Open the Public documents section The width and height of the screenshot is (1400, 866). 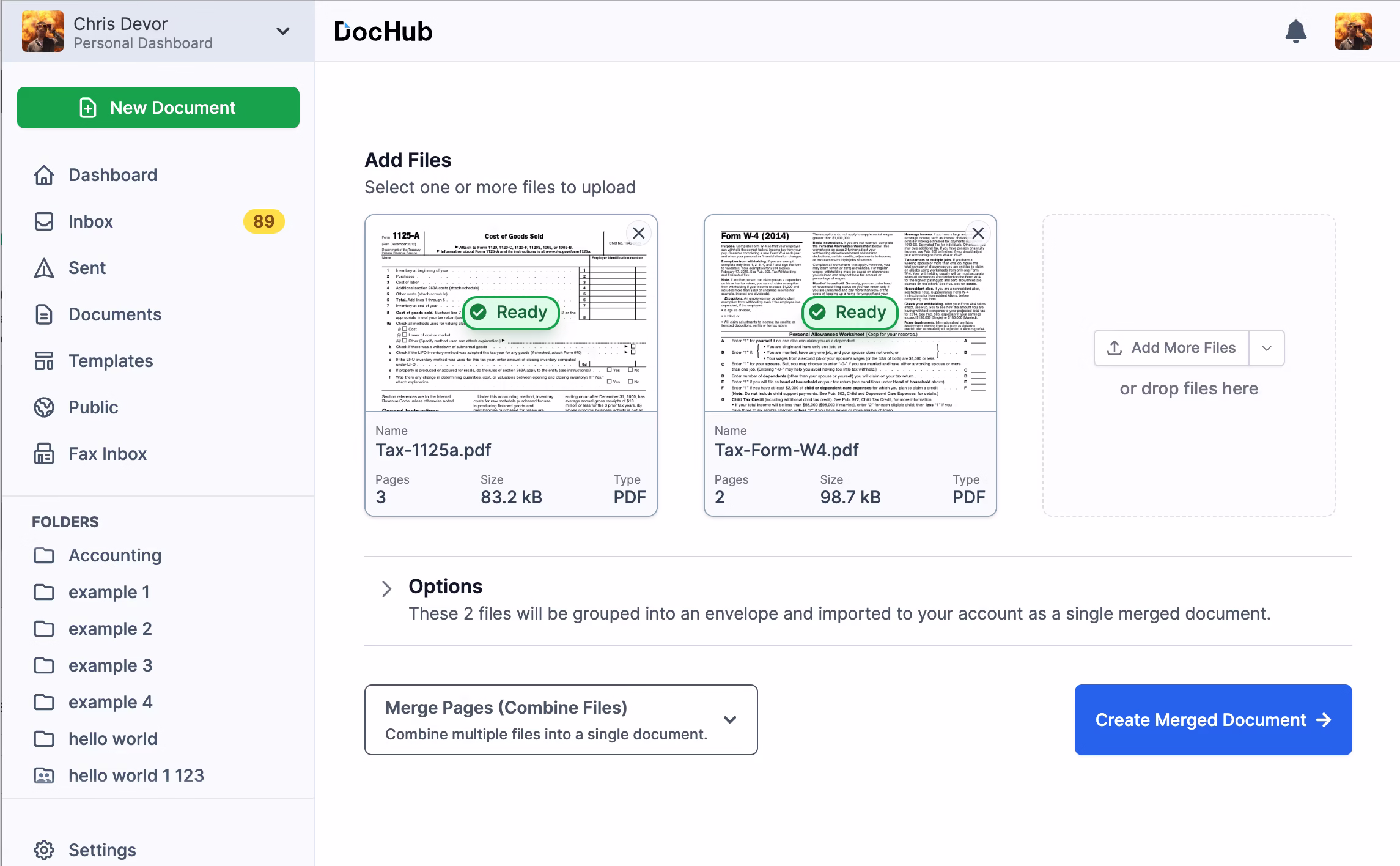click(93, 407)
